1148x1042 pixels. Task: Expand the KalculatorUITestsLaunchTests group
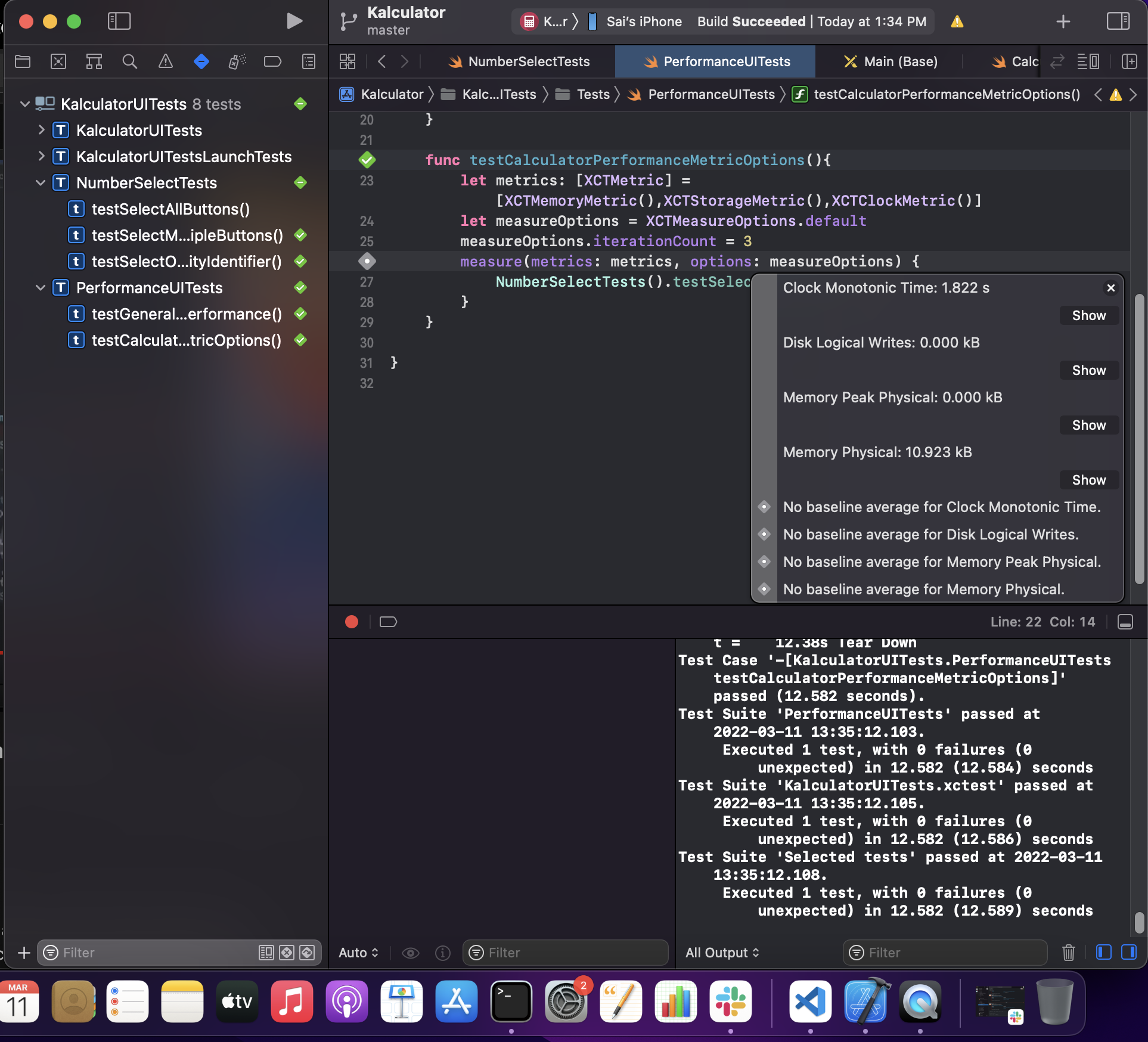tap(41, 156)
